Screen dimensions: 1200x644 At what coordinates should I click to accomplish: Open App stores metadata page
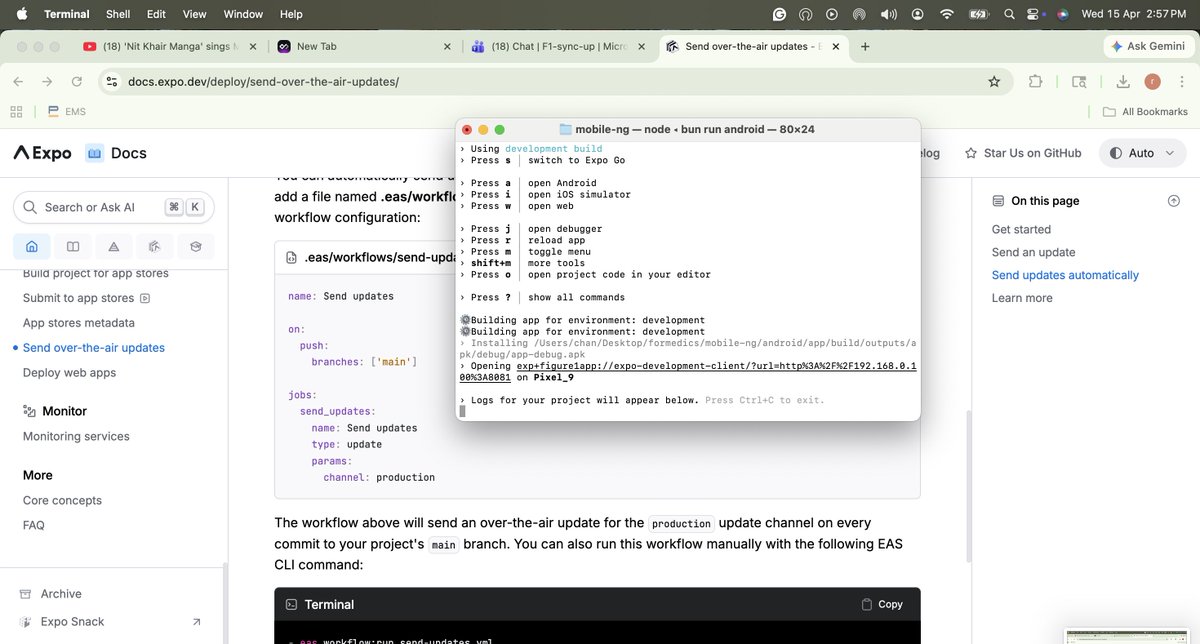click(79, 323)
